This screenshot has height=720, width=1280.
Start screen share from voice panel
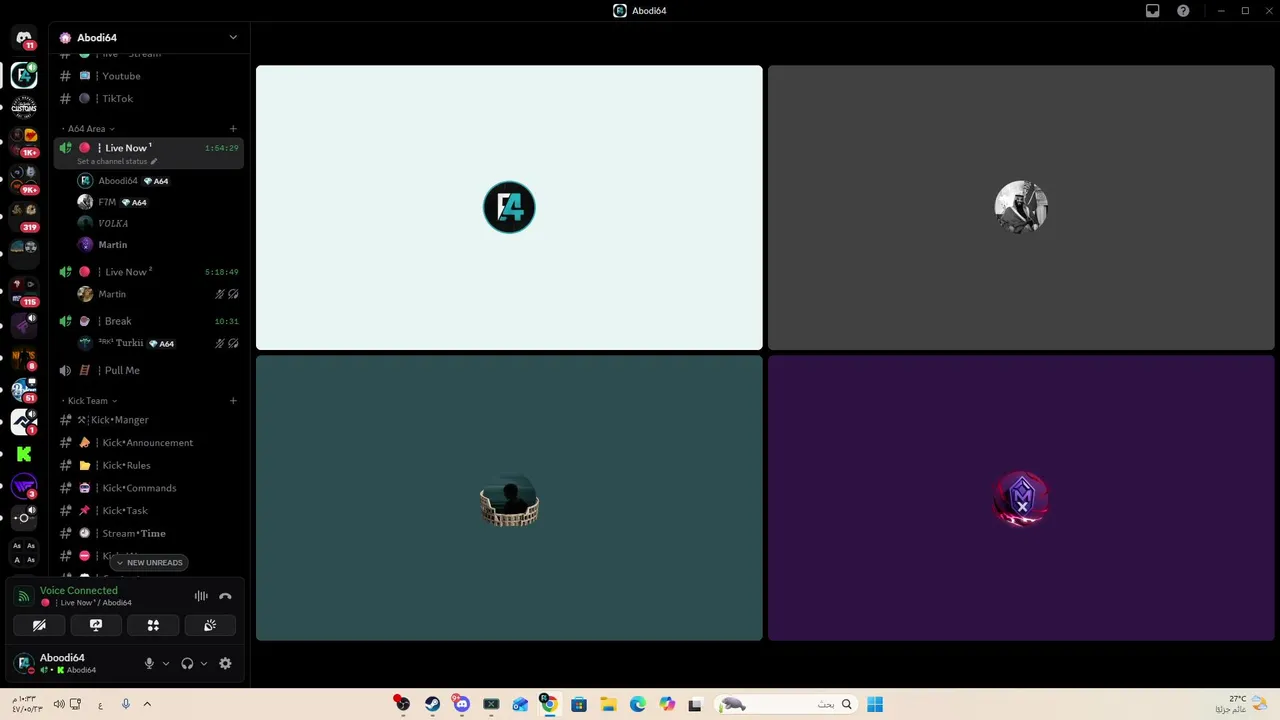[96, 625]
